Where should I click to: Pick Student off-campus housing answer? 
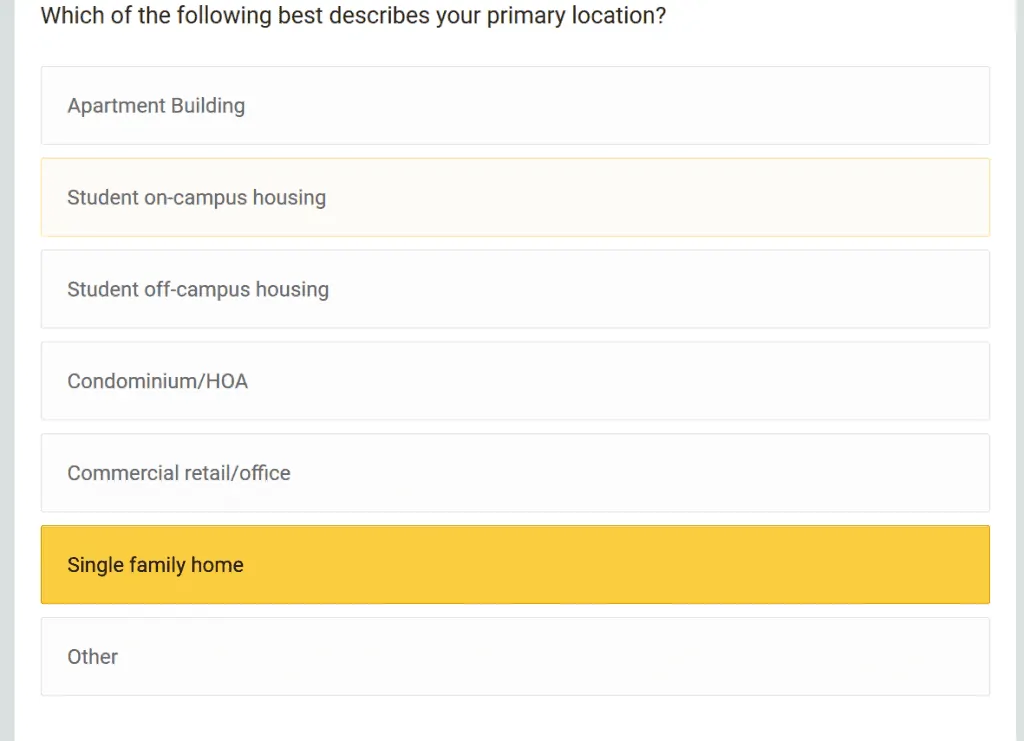click(x=515, y=290)
